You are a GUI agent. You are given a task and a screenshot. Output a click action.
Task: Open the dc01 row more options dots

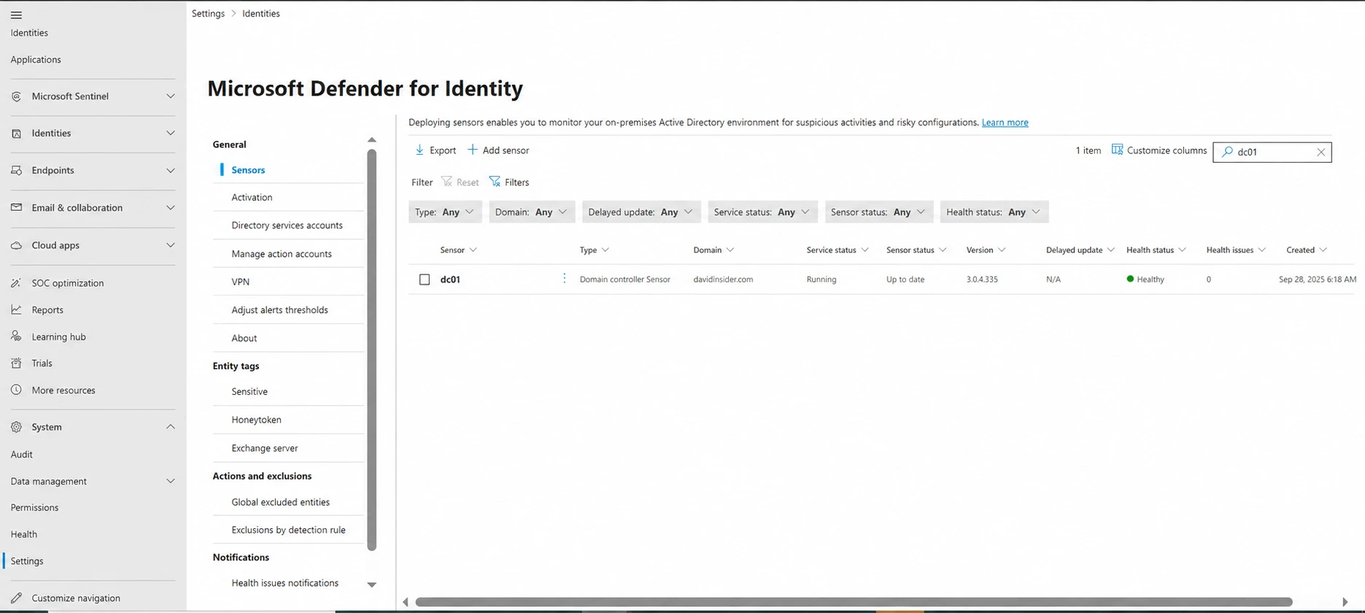point(564,279)
